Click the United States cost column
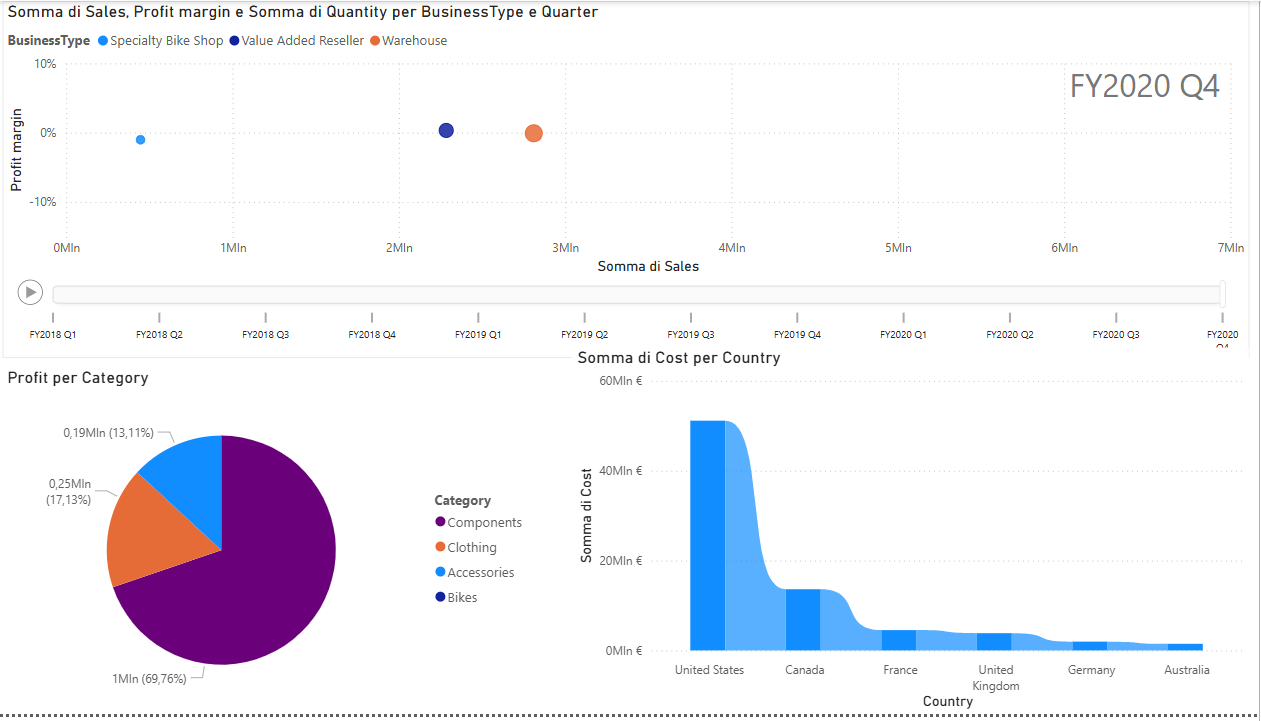The height and width of the screenshot is (721, 1261). 707,535
